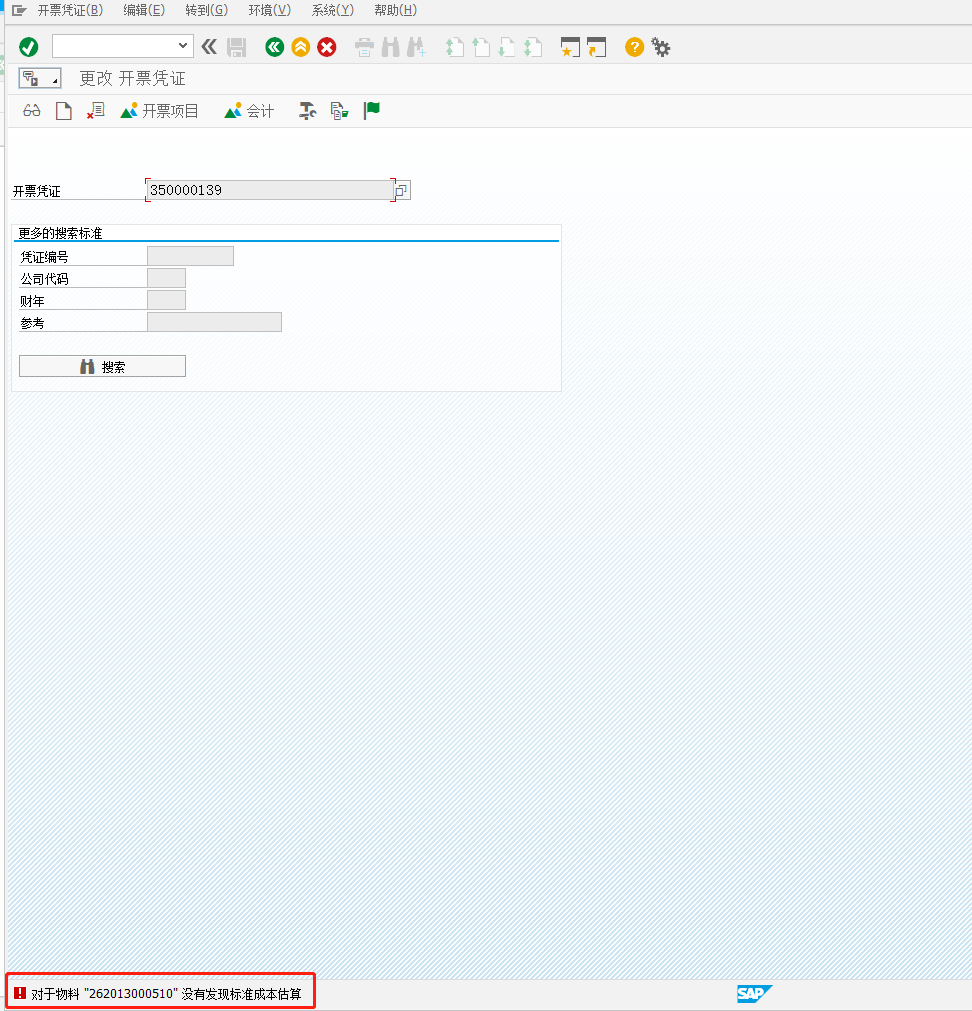Click the green Enter checkmark icon

point(28,47)
